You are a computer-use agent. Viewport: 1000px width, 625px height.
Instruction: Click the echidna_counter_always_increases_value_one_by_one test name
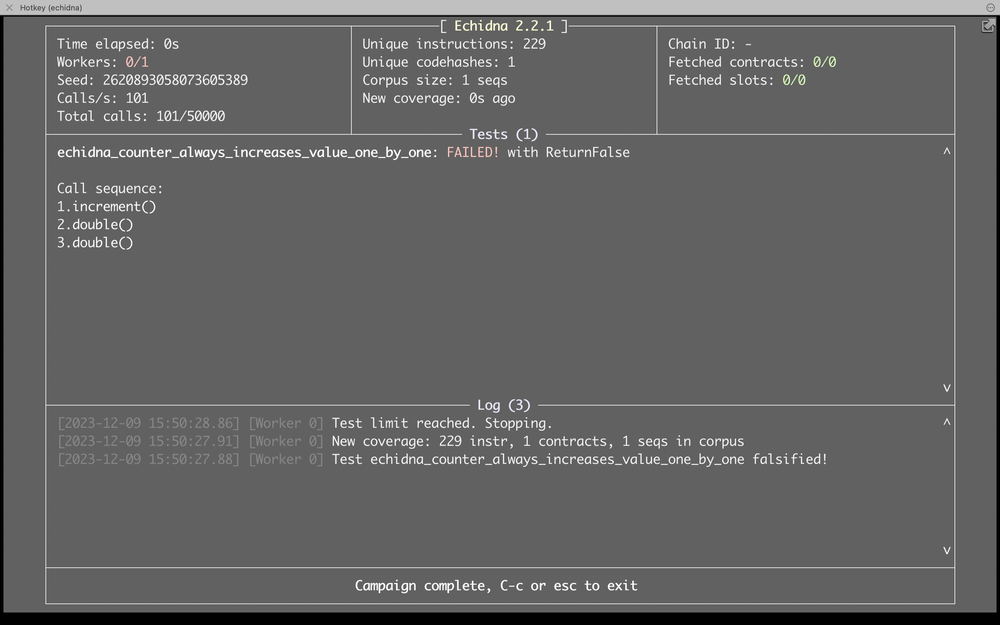244,152
